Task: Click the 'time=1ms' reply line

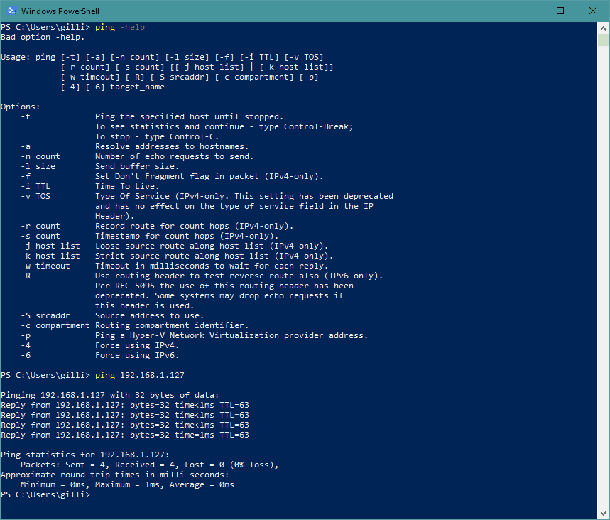Action: (x=125, y=435)
